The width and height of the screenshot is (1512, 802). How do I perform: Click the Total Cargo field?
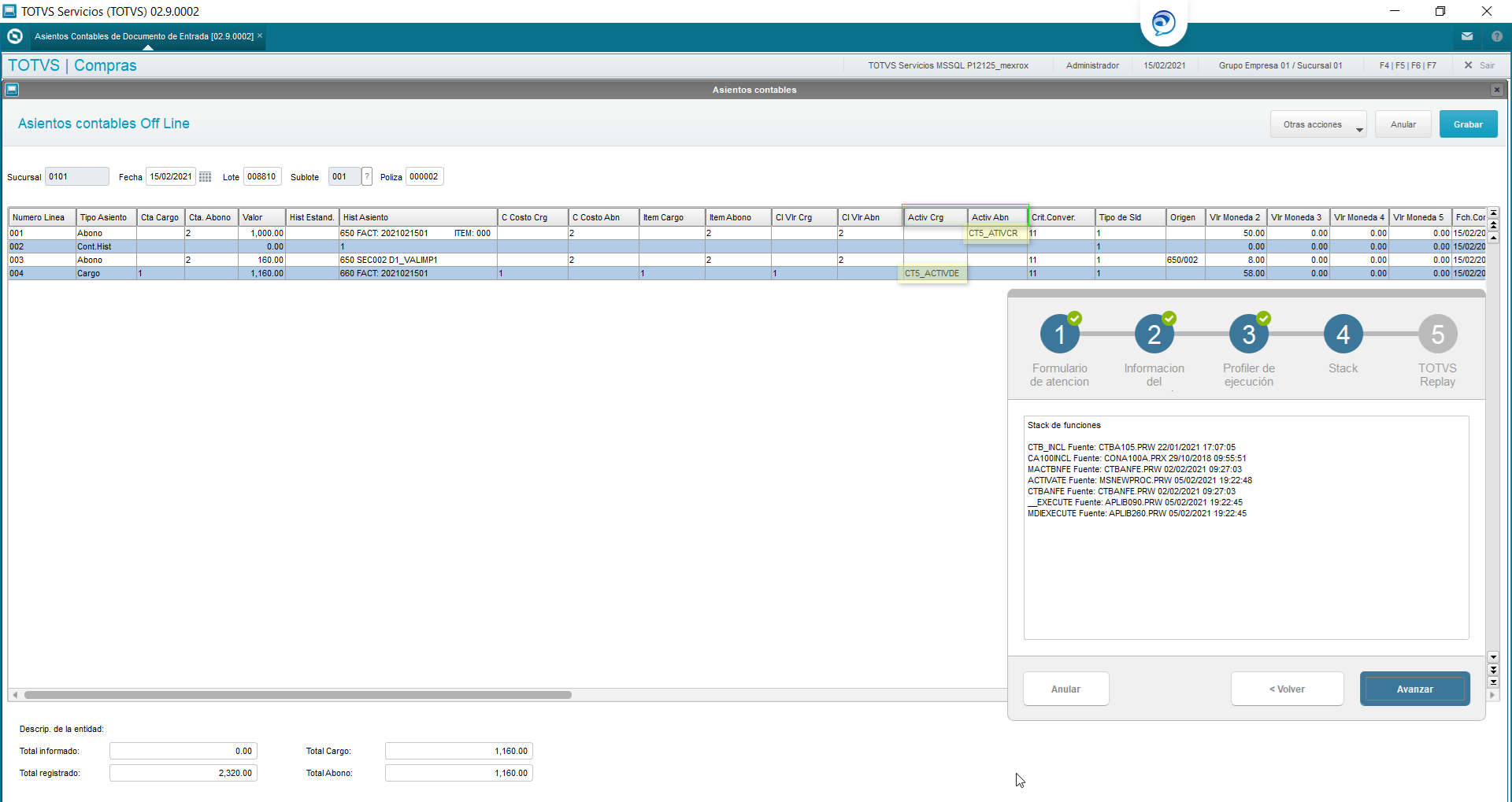click(x=459, y=751)
